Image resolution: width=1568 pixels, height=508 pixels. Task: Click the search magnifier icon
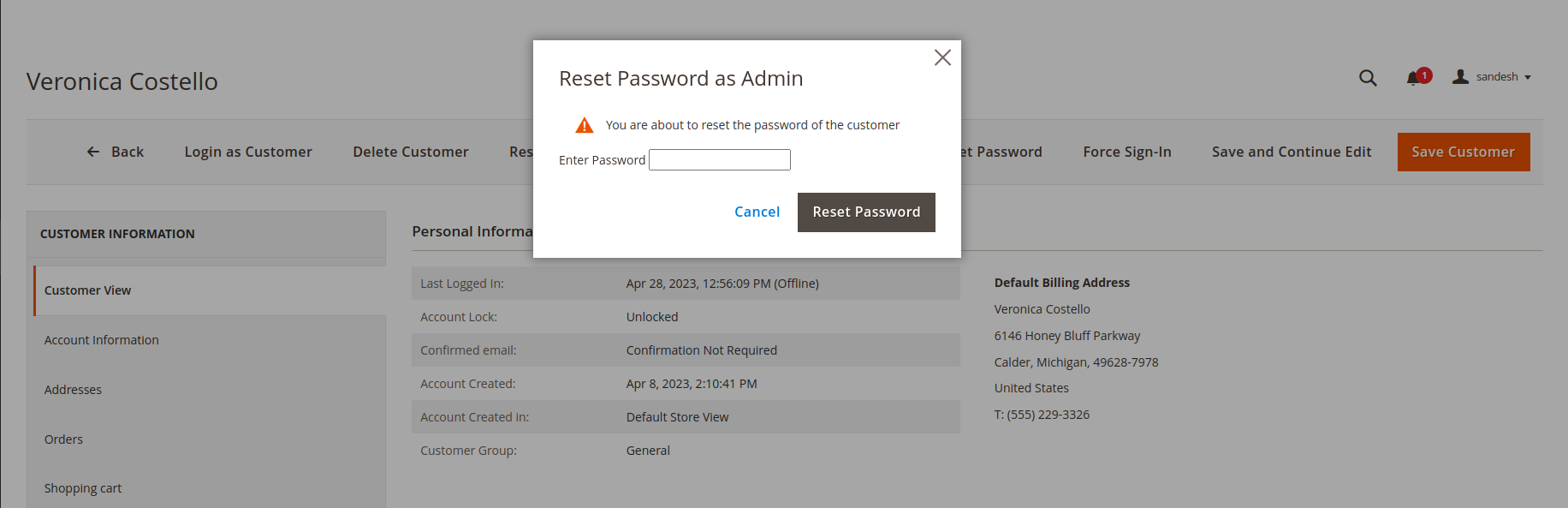[1368, 78]
